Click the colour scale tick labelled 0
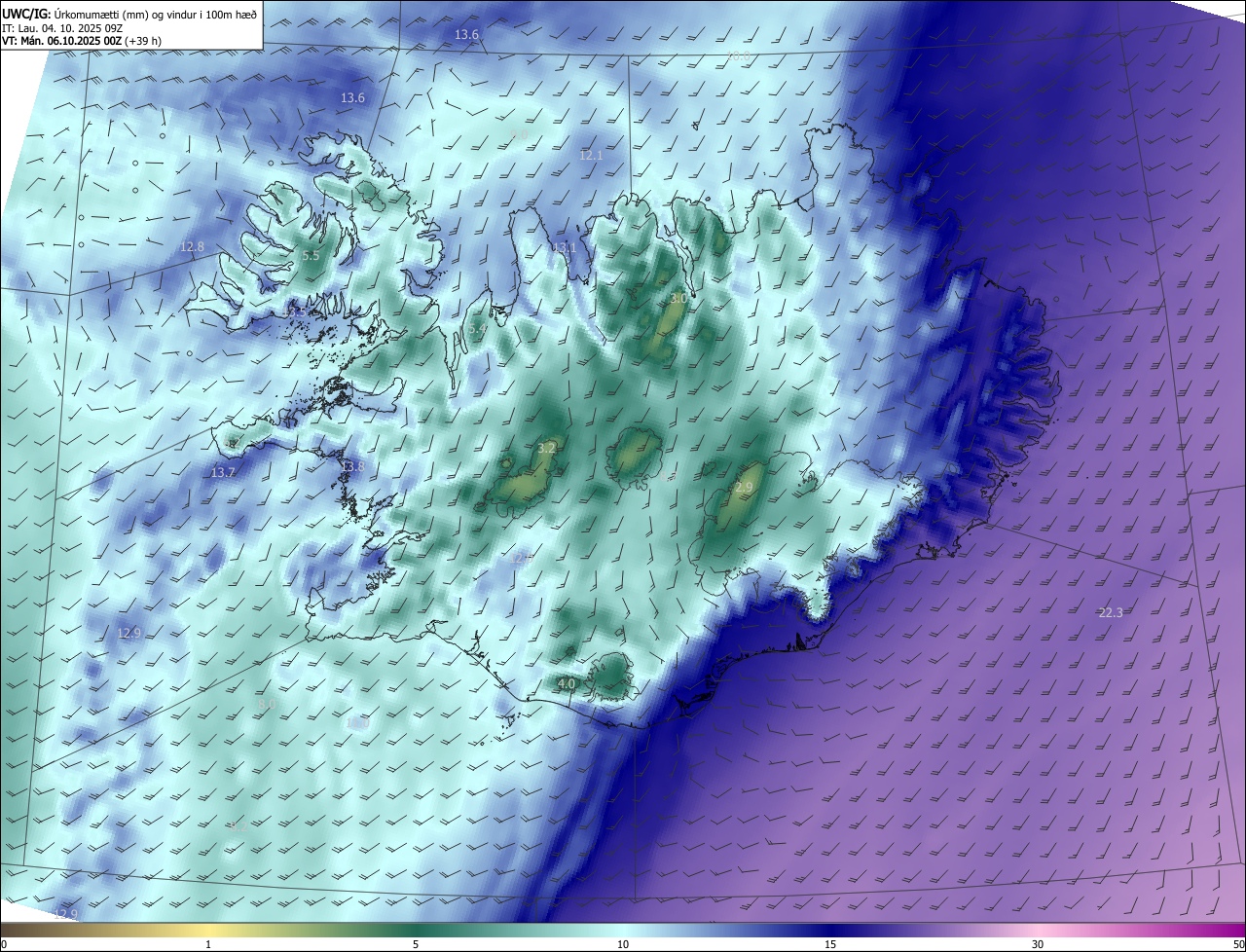The image size is (1246, 952). (3, 944)
